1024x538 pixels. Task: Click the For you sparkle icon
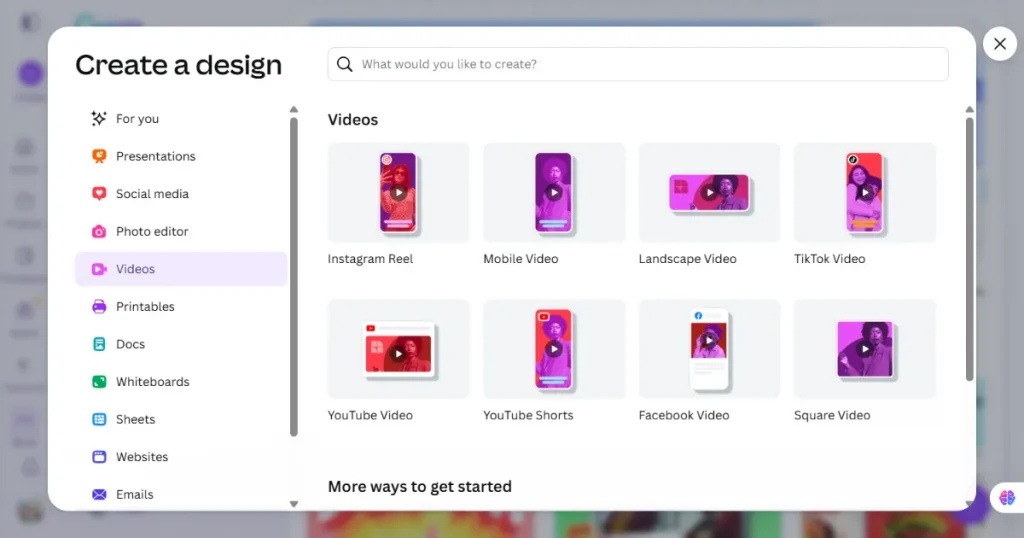99,118
